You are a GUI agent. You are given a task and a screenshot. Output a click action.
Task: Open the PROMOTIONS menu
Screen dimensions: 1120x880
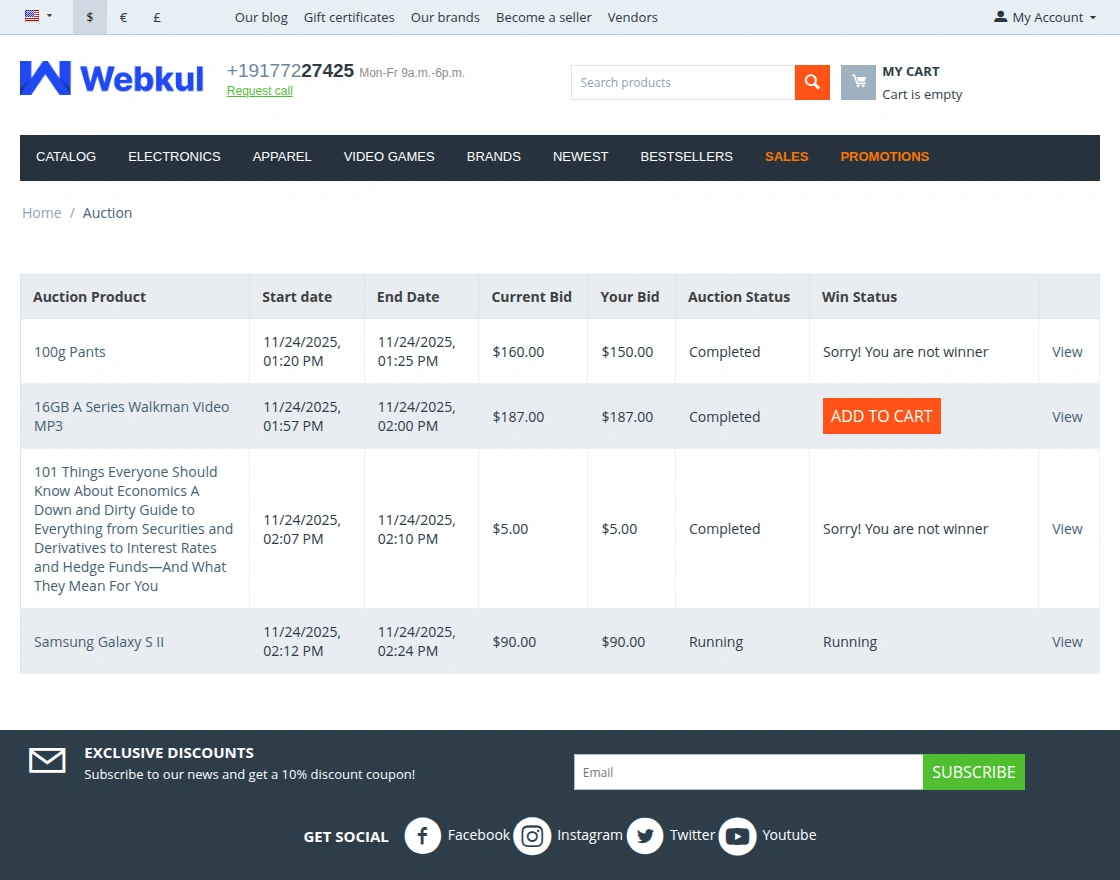(884, 157)
